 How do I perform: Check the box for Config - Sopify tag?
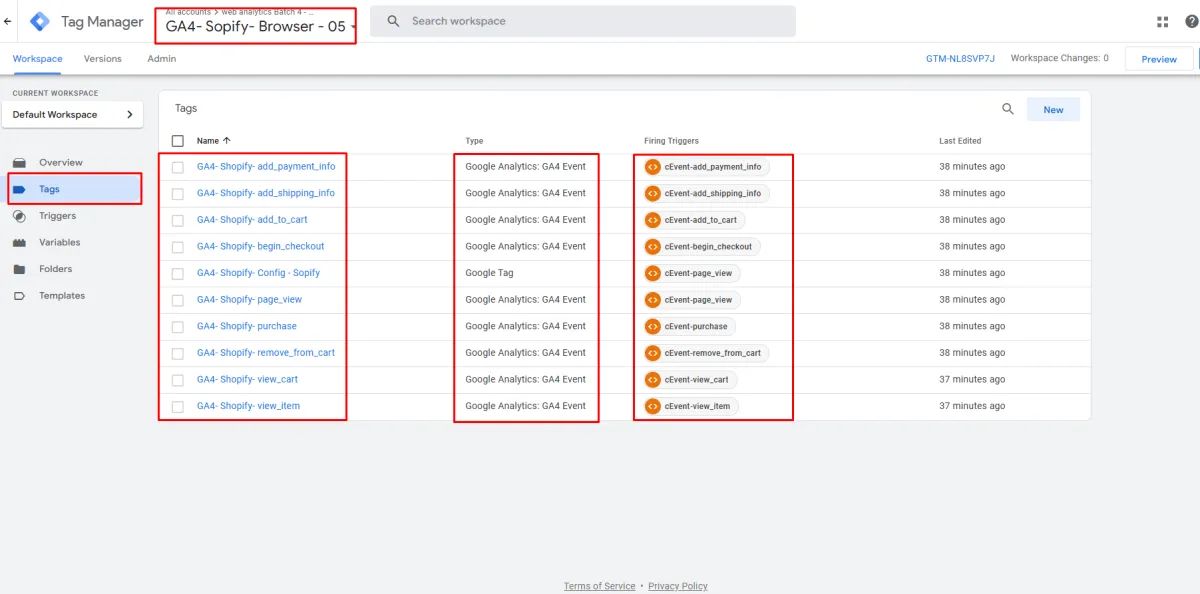[178, 274]
